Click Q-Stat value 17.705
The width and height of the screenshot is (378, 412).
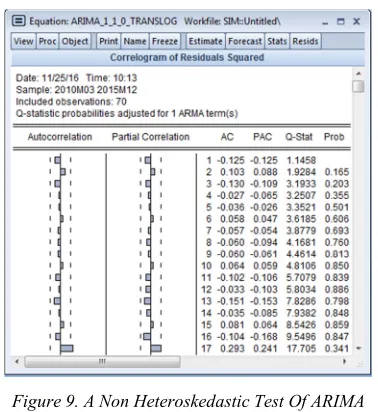tap(301, 349)
